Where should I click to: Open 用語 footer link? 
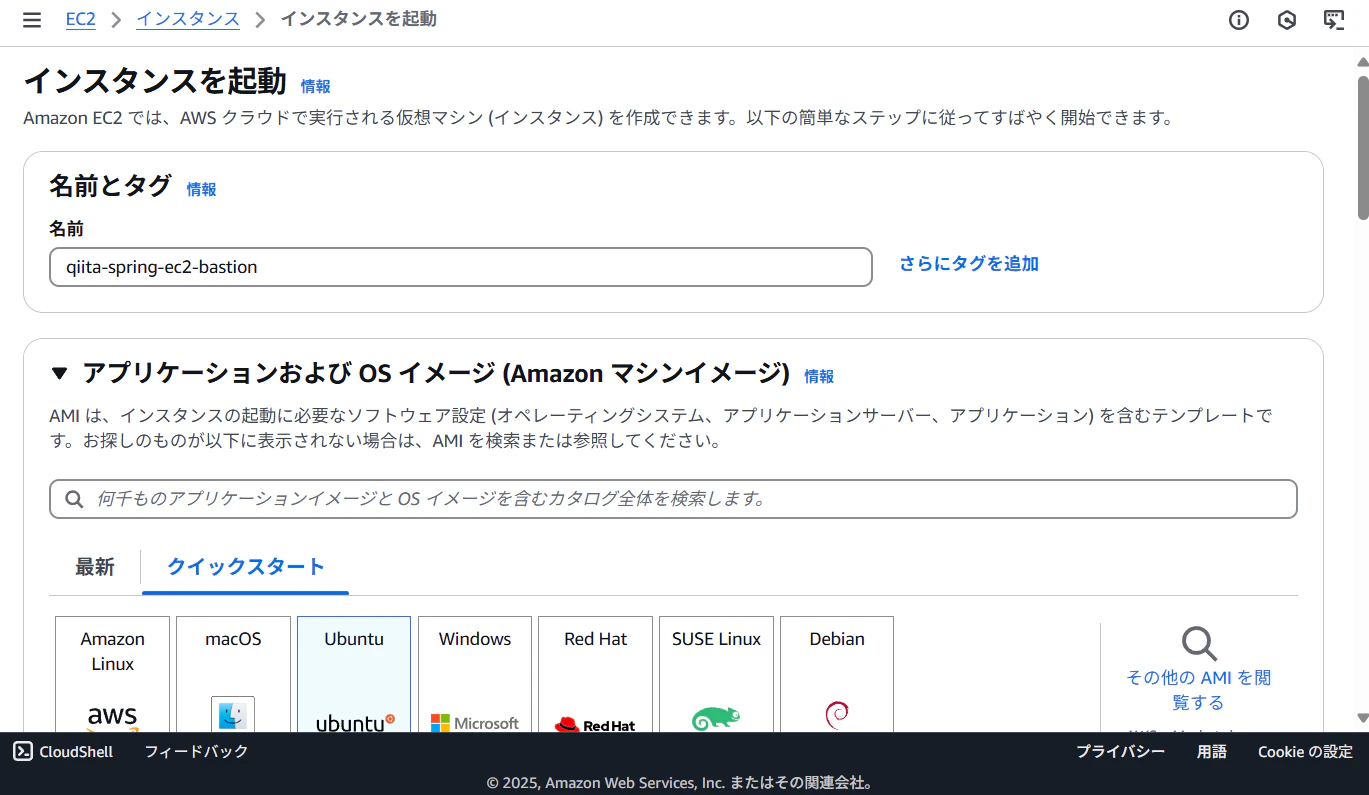pyautogui.click(x=1212, y=752)
